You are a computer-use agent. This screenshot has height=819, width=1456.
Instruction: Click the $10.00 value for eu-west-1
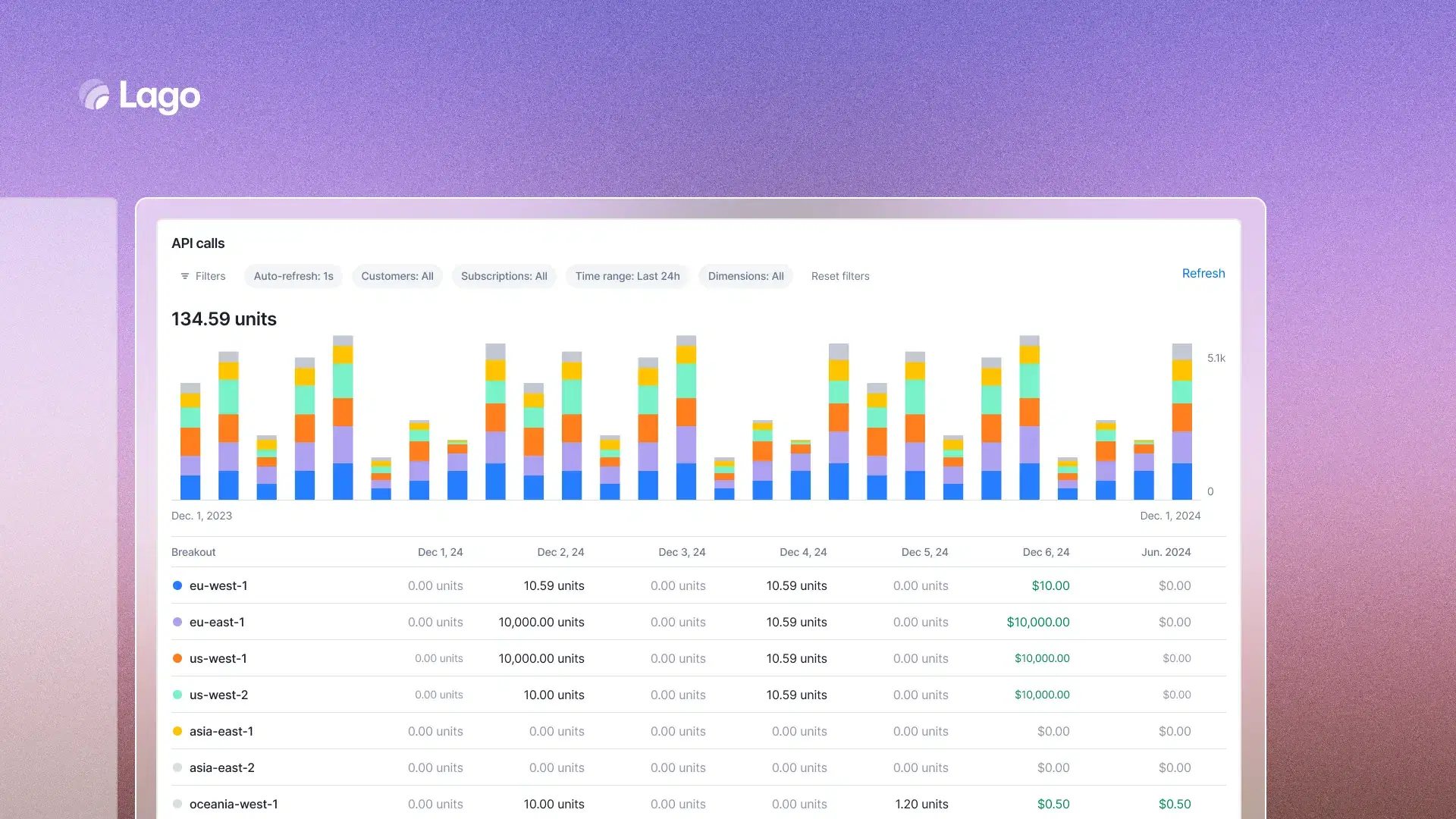(x=1050, y=585)
